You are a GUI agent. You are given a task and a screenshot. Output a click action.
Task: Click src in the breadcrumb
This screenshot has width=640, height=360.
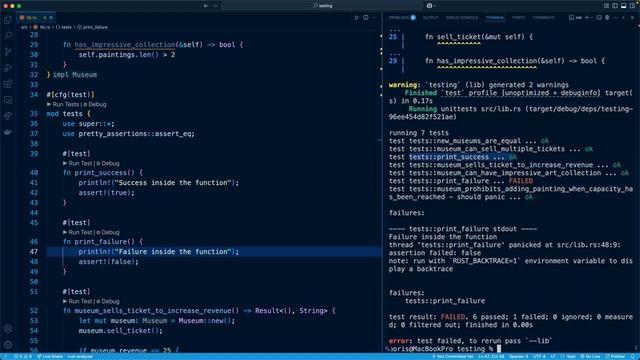click(24, 27)
